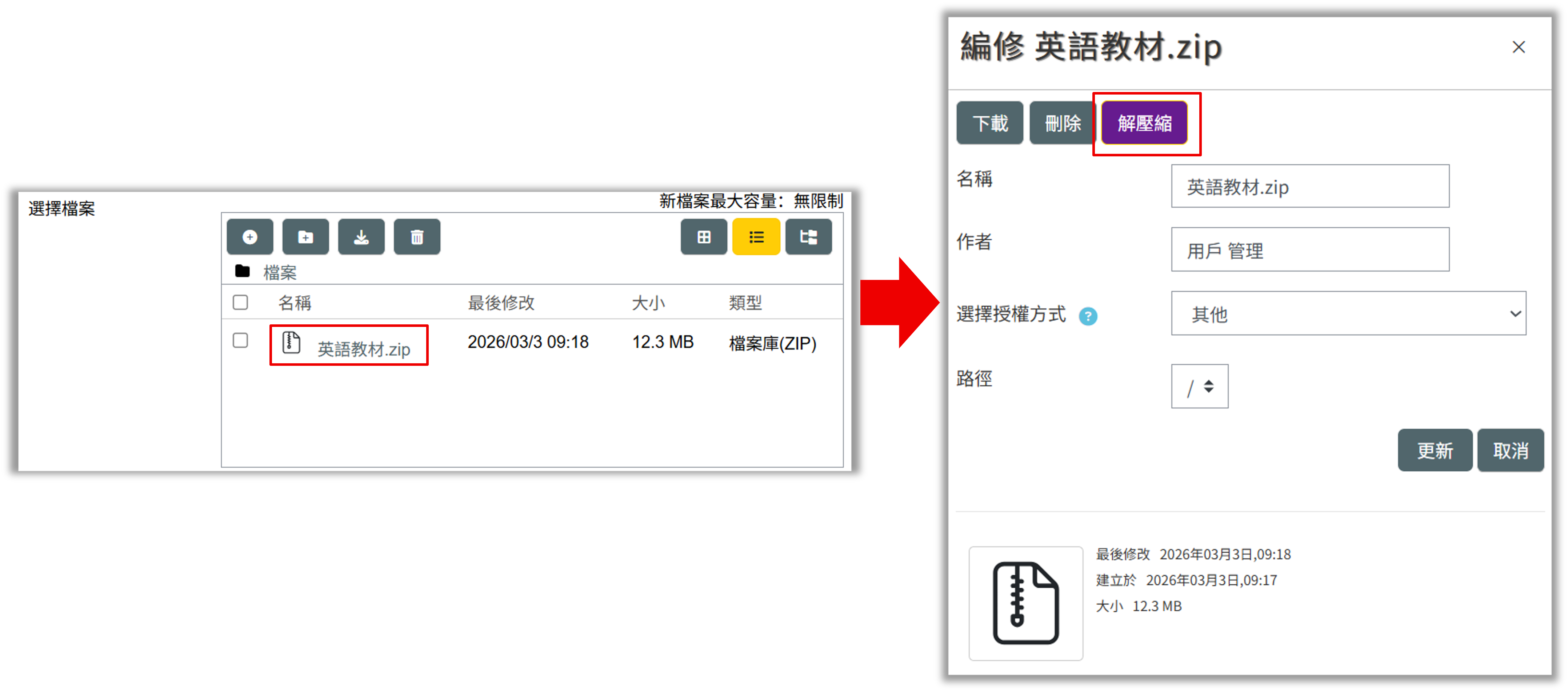Open the 路徑 path selector
The image size is (1568, 692).
(1199, 387)
